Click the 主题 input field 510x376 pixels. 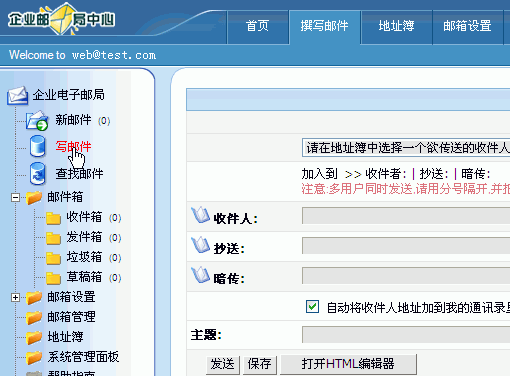pyautogui.click(x=406, y=335)
